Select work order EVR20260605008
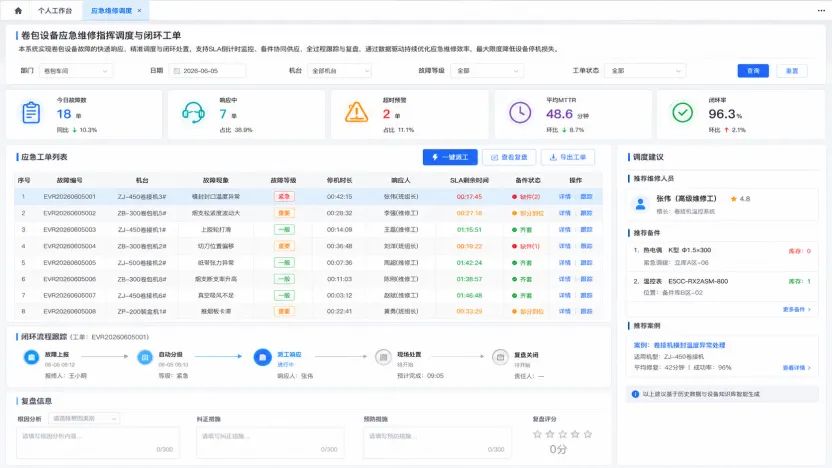Viewport: 832px width, 468px height. (x=308, y=311)
